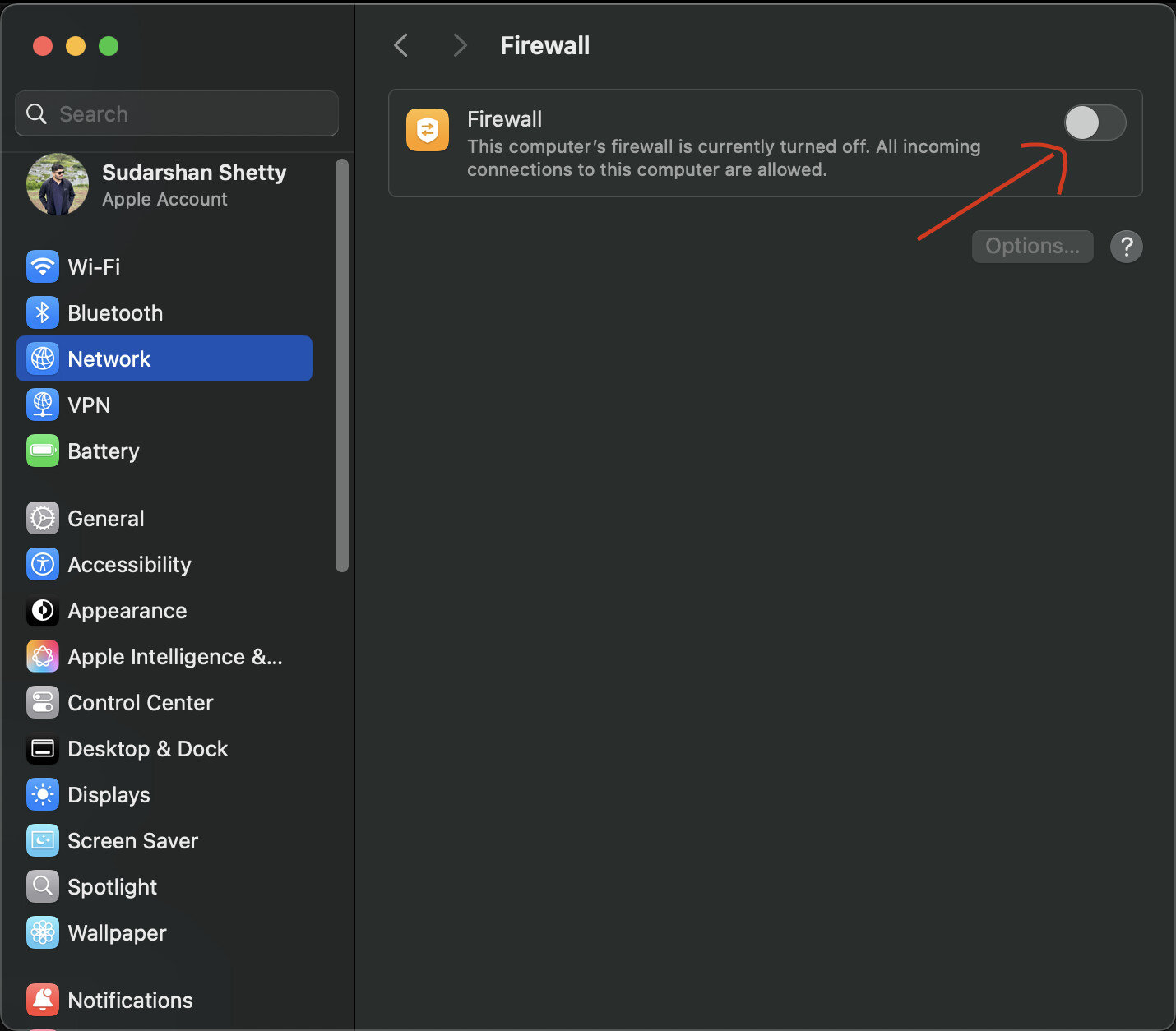Image resolution: width=1176 pixels, height=1031 pixels.
Task: Open Wallpaper settings
Action: (117, 932)
